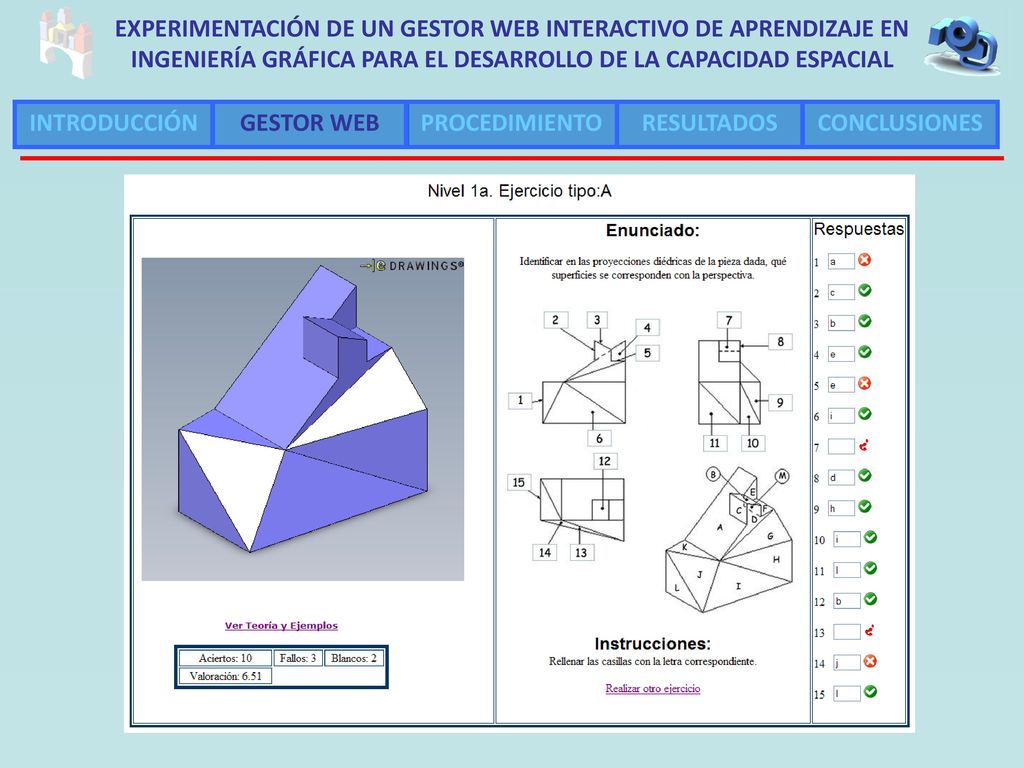Switch to the GESTOR WEB tab

310,123
